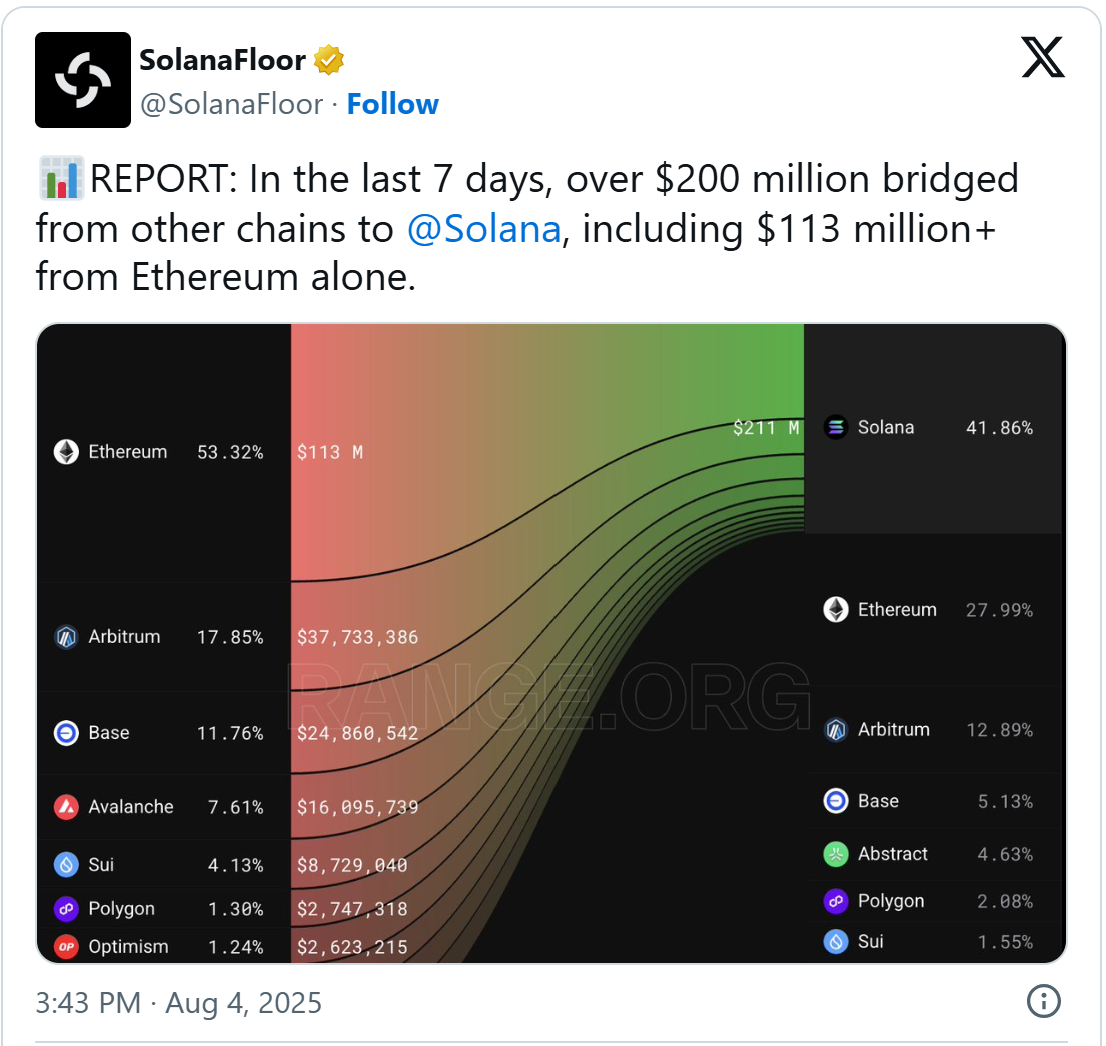The width and height of the screenshot is (1106, 1046).
Task: Click the Follow link
Action: click(392, 104)
